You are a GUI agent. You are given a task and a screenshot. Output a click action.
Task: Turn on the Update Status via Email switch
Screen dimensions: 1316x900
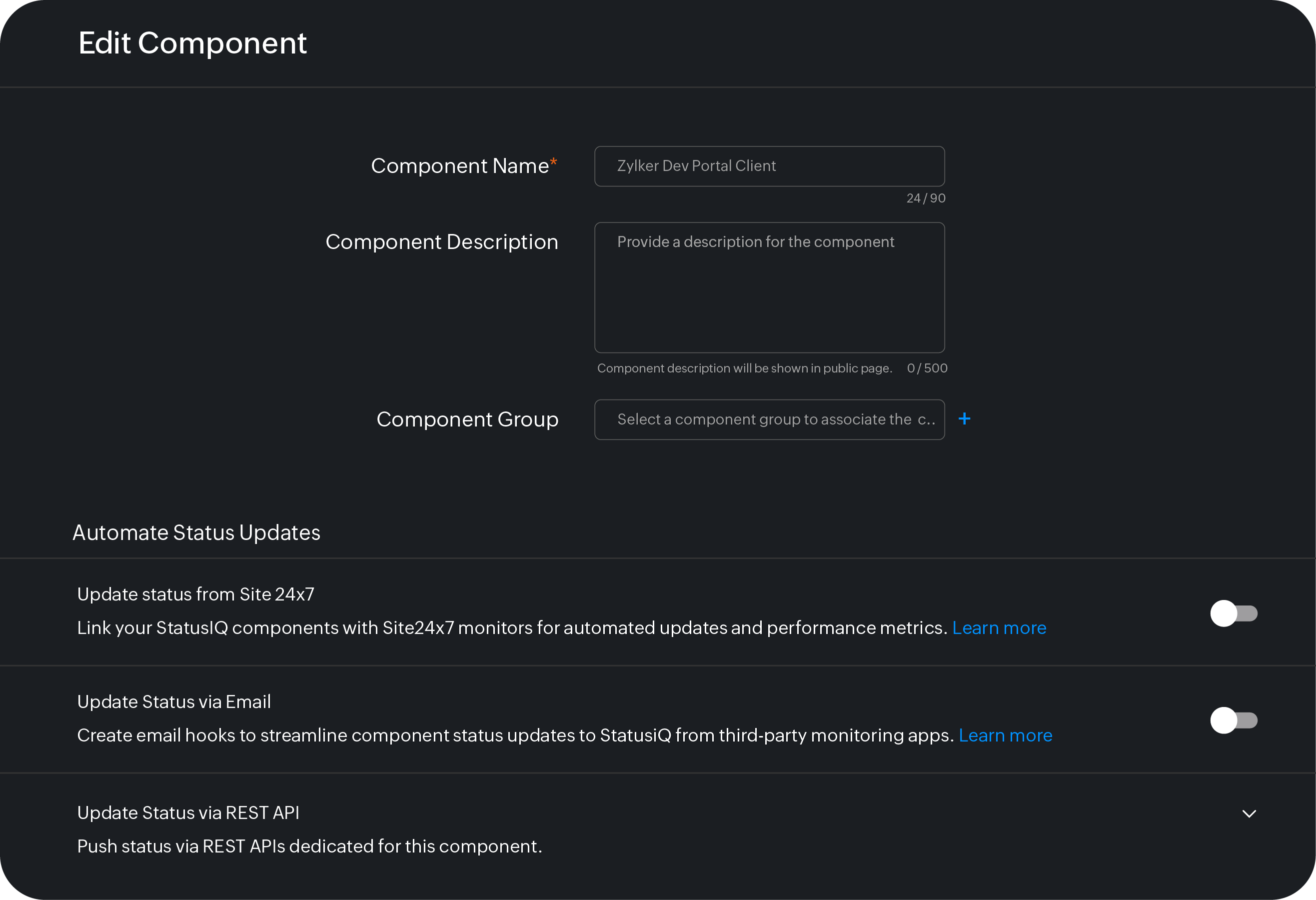pos(1235,720)
